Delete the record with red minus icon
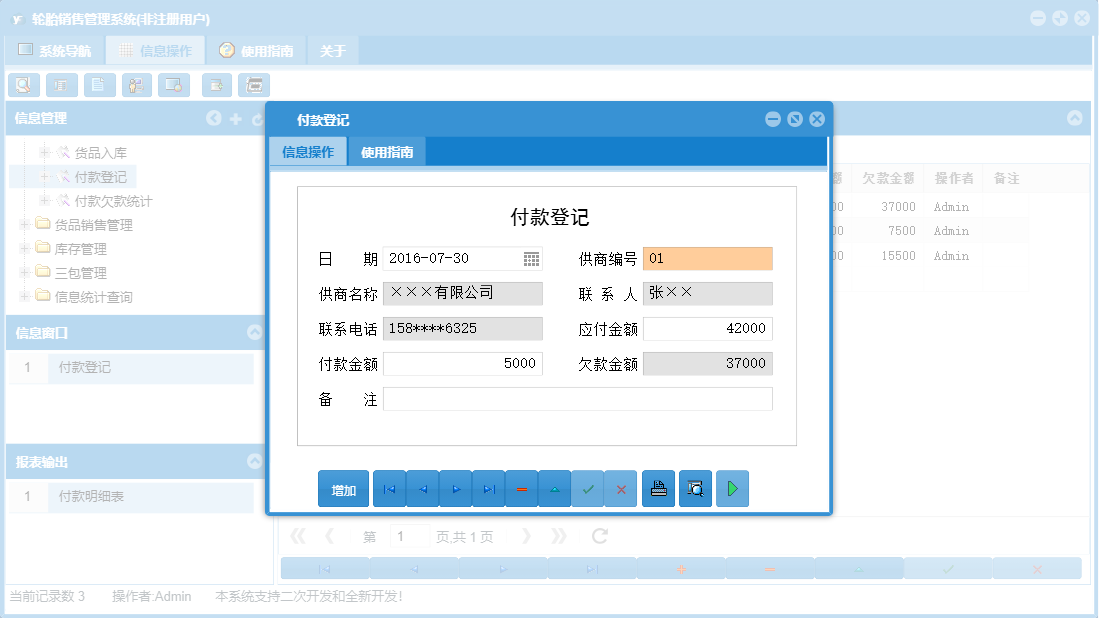 coord(521,489)
